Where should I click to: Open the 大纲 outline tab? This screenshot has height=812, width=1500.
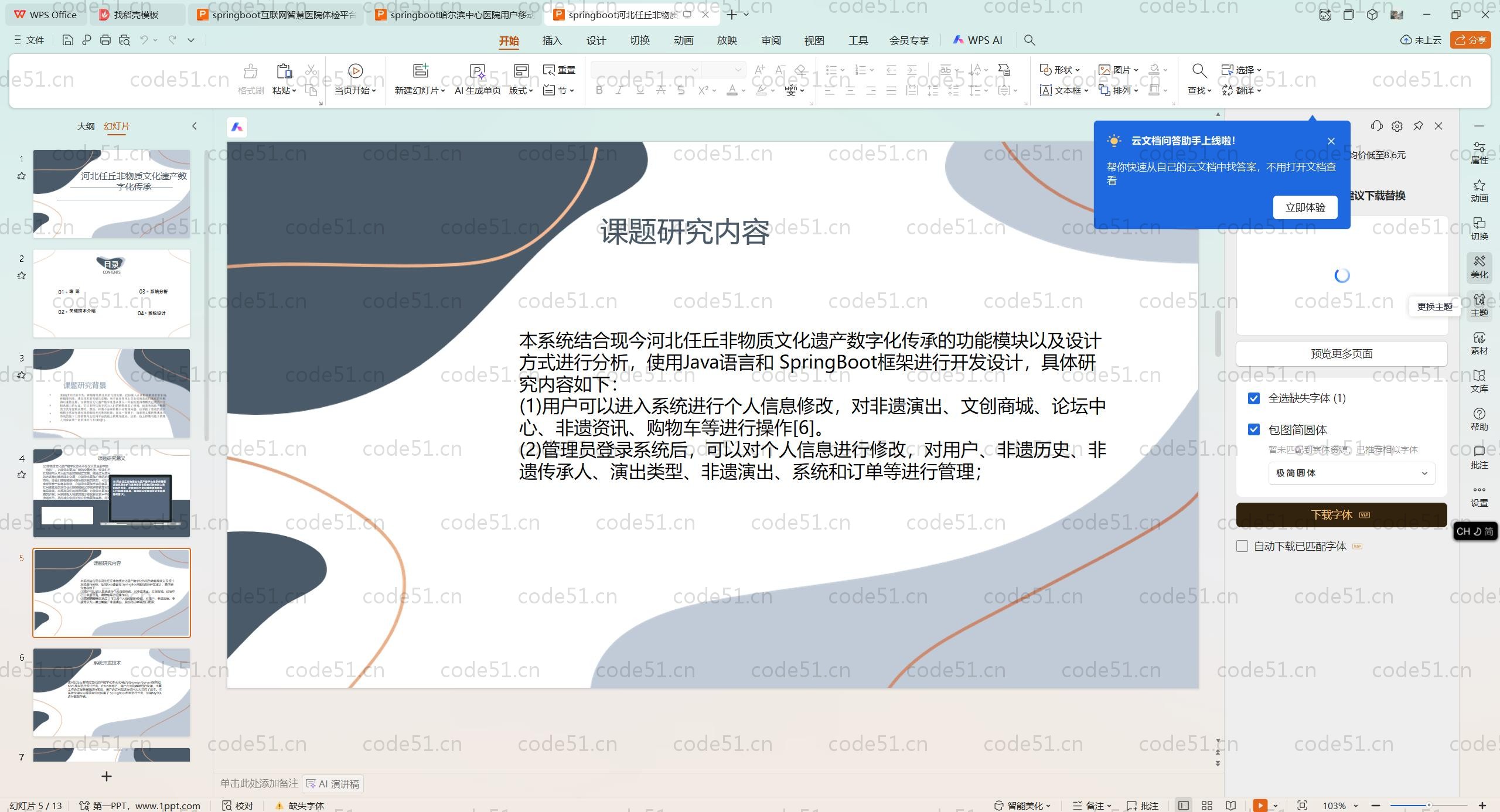pyautogui.click(x=86, y=126)
